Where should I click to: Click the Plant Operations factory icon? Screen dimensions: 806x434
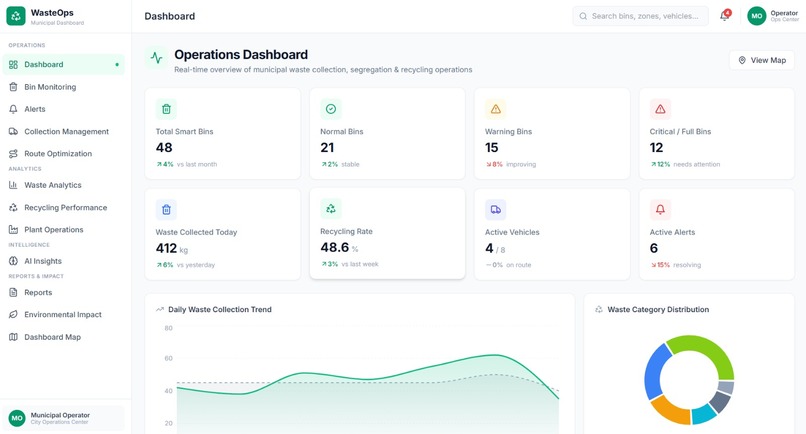click(x=13, y=230)
